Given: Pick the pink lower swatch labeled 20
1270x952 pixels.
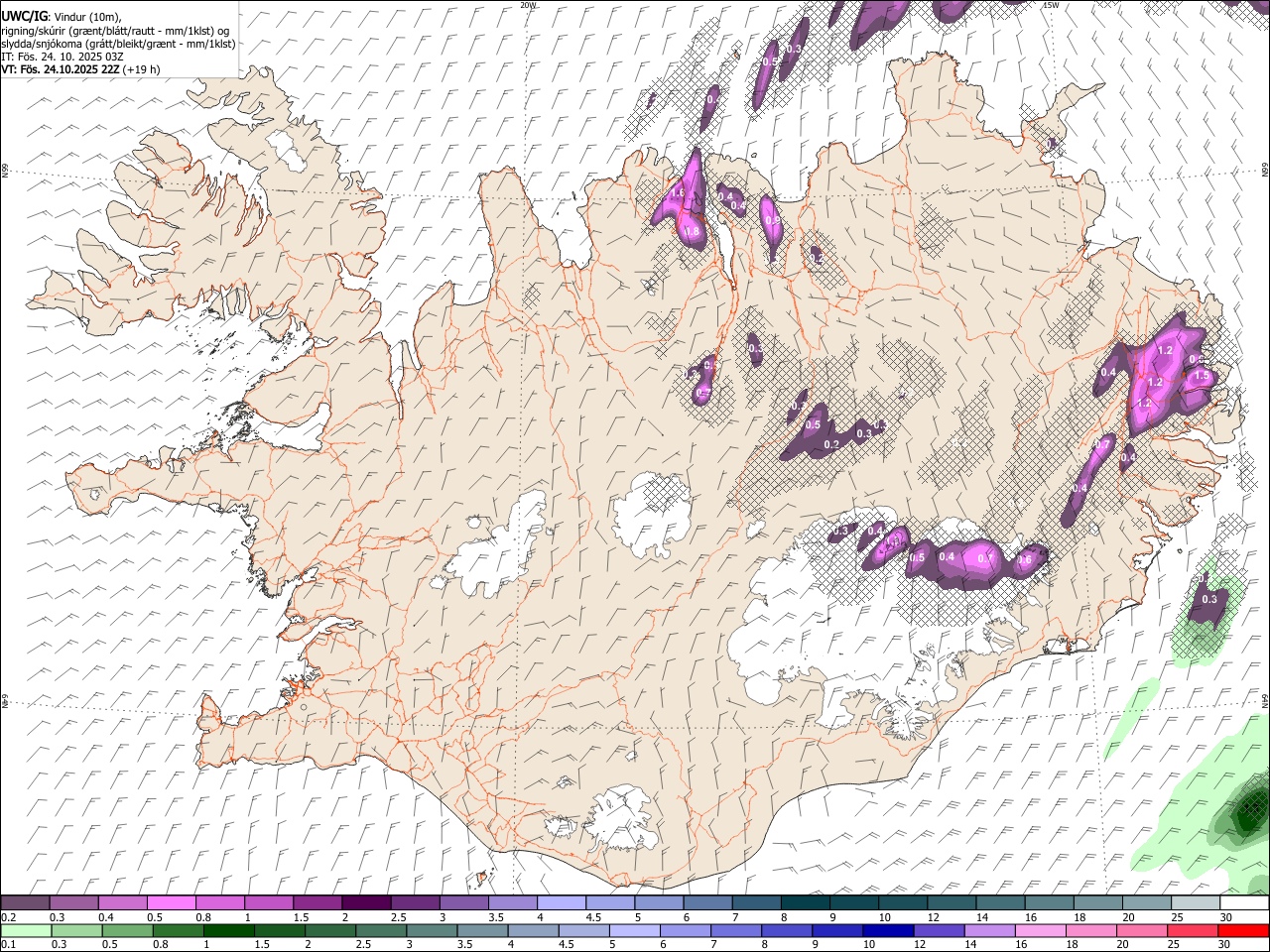Looking at the screenshot, I should pos(1143,931).
